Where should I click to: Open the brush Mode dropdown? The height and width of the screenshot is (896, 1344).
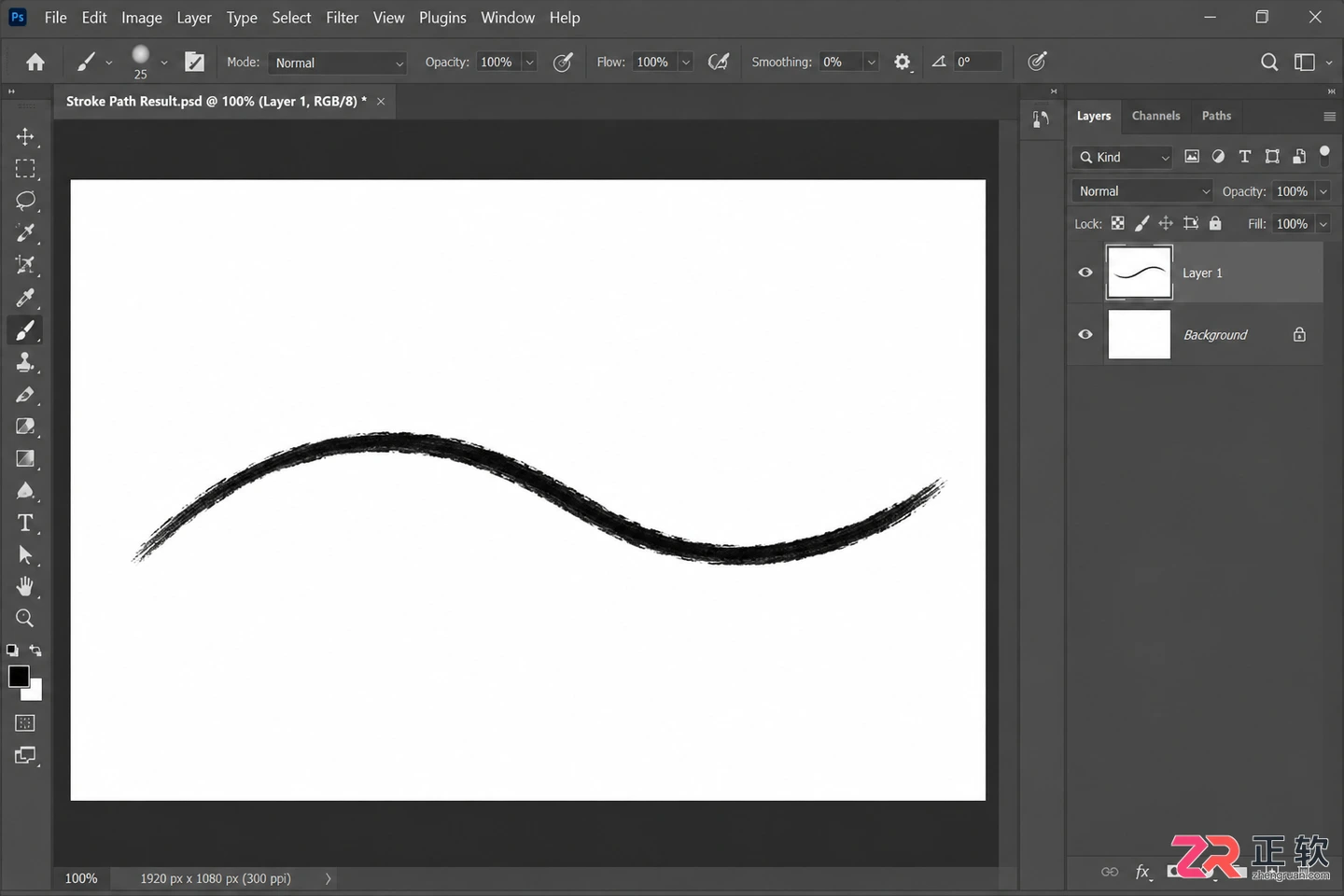(338, 63)
